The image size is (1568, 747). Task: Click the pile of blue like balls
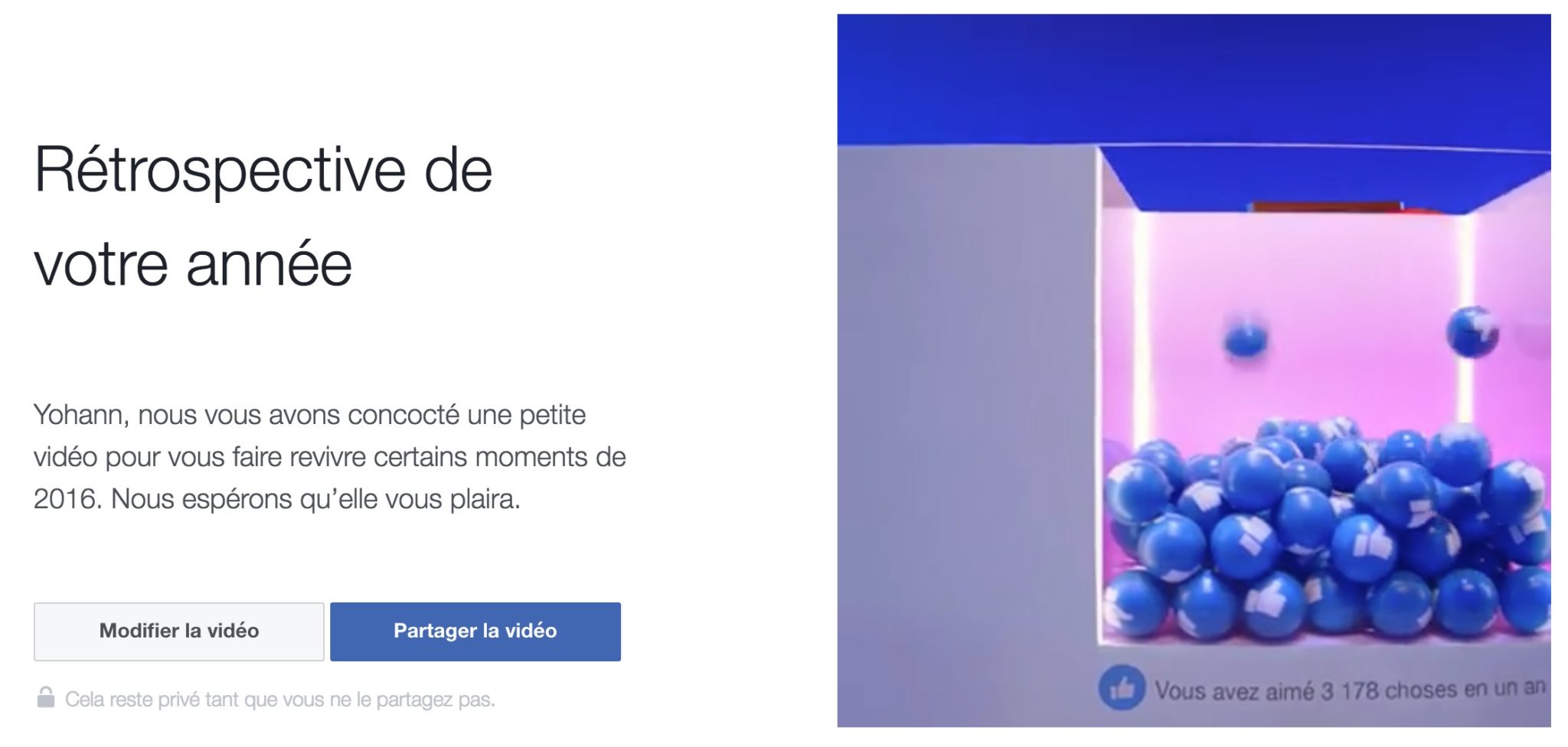pyautogui.click(x=1328, y=530)
